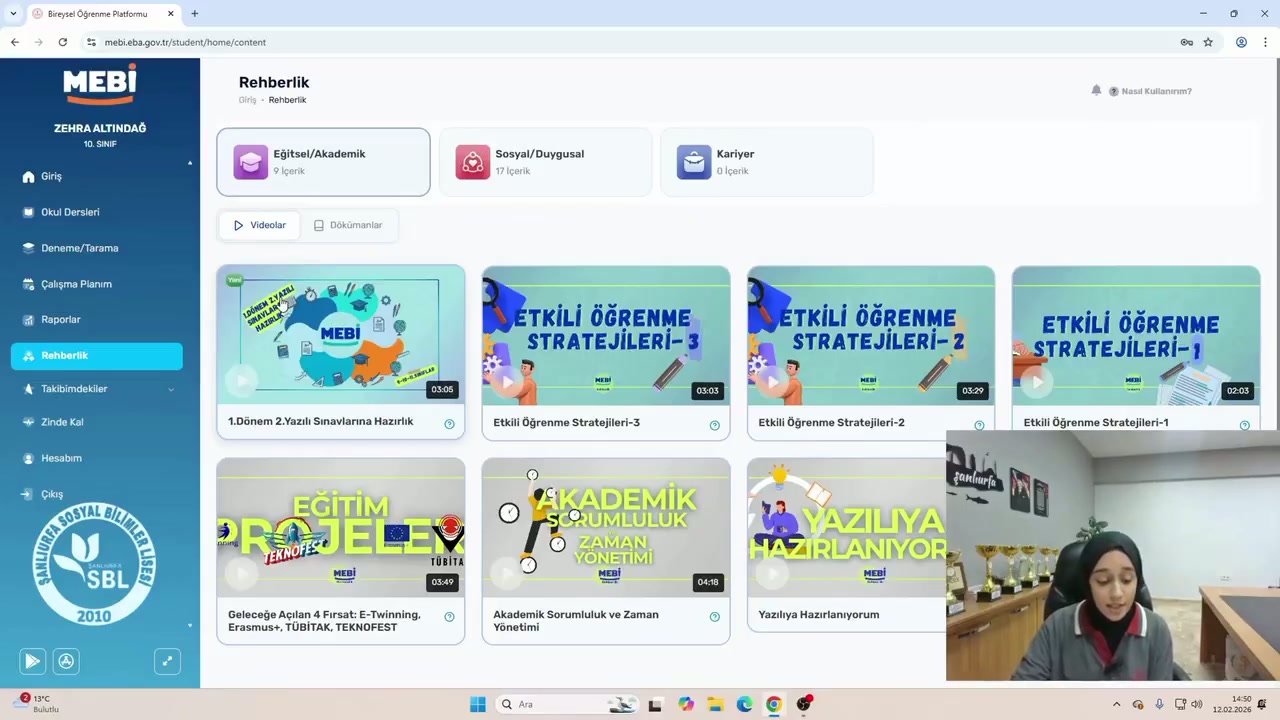Switch to the Dökümanlar tab
This screenshot has width=1280, height=720.
(x=348, y=225)
